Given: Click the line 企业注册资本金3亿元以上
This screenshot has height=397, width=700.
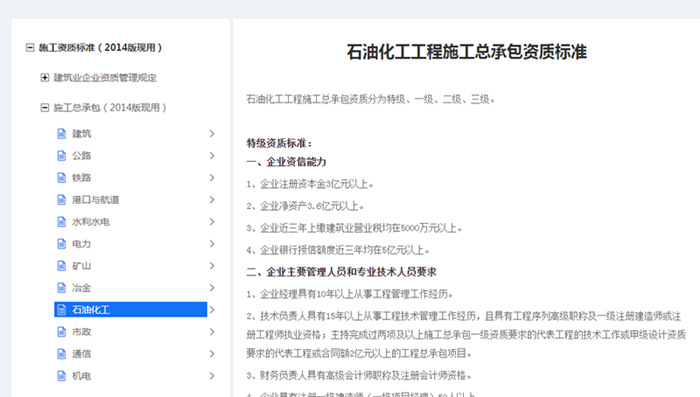Looking at the screenshot, I should point(310,184).
